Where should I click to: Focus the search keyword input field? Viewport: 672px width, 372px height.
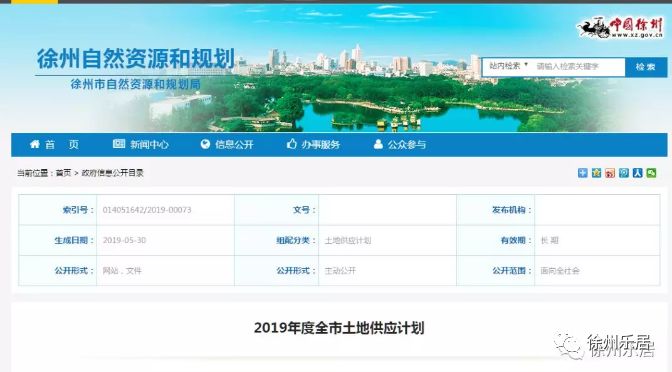579,66
